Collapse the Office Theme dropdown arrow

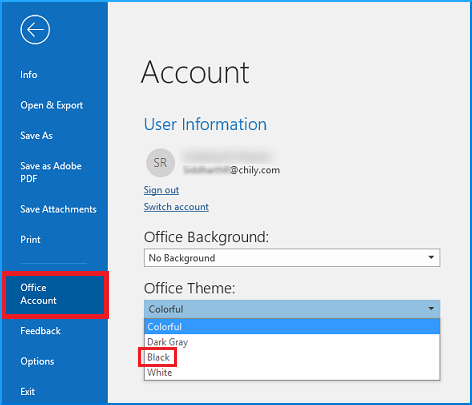coord(431,309)
